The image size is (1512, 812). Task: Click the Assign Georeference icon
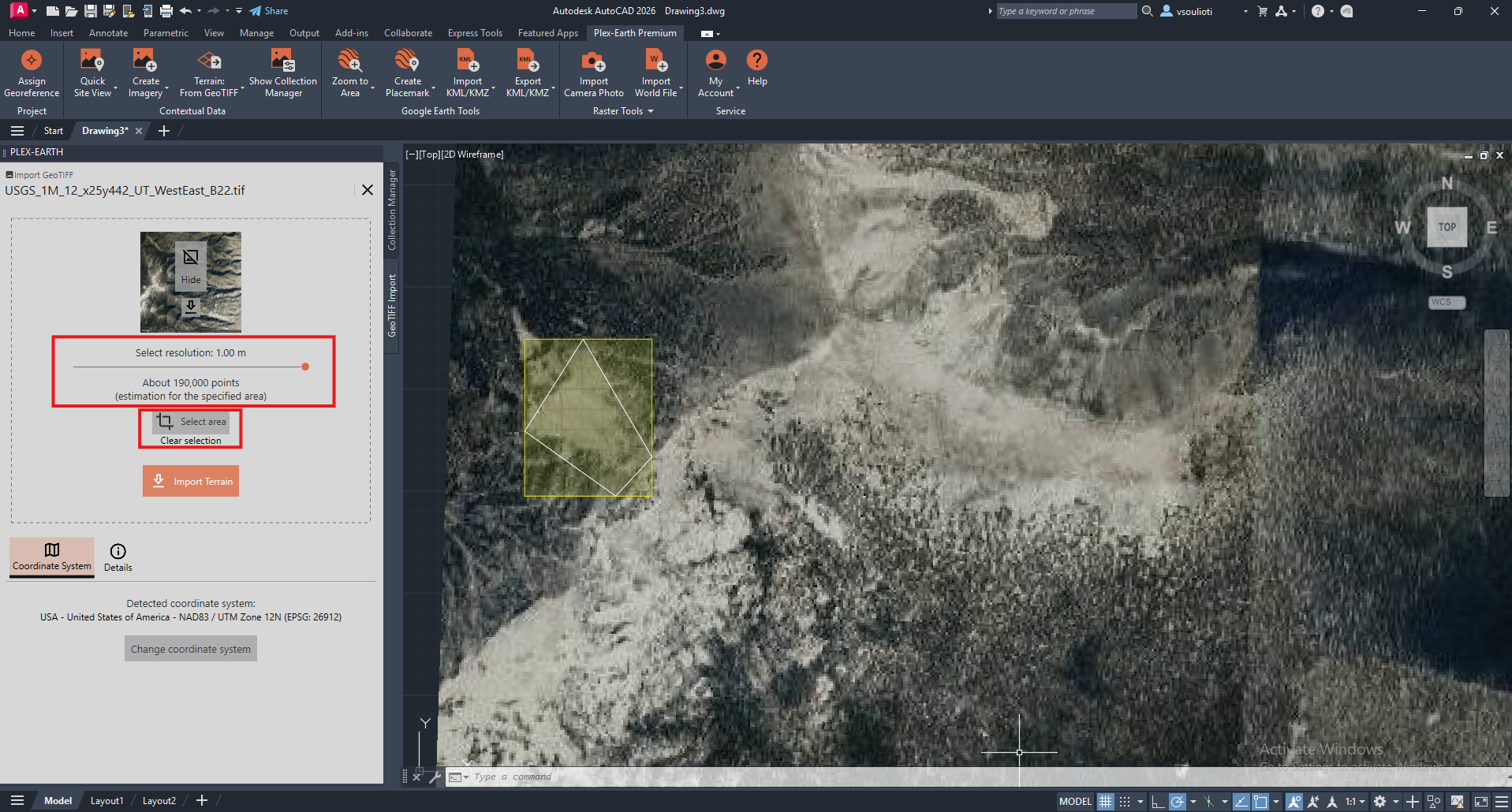coord(32,61)
